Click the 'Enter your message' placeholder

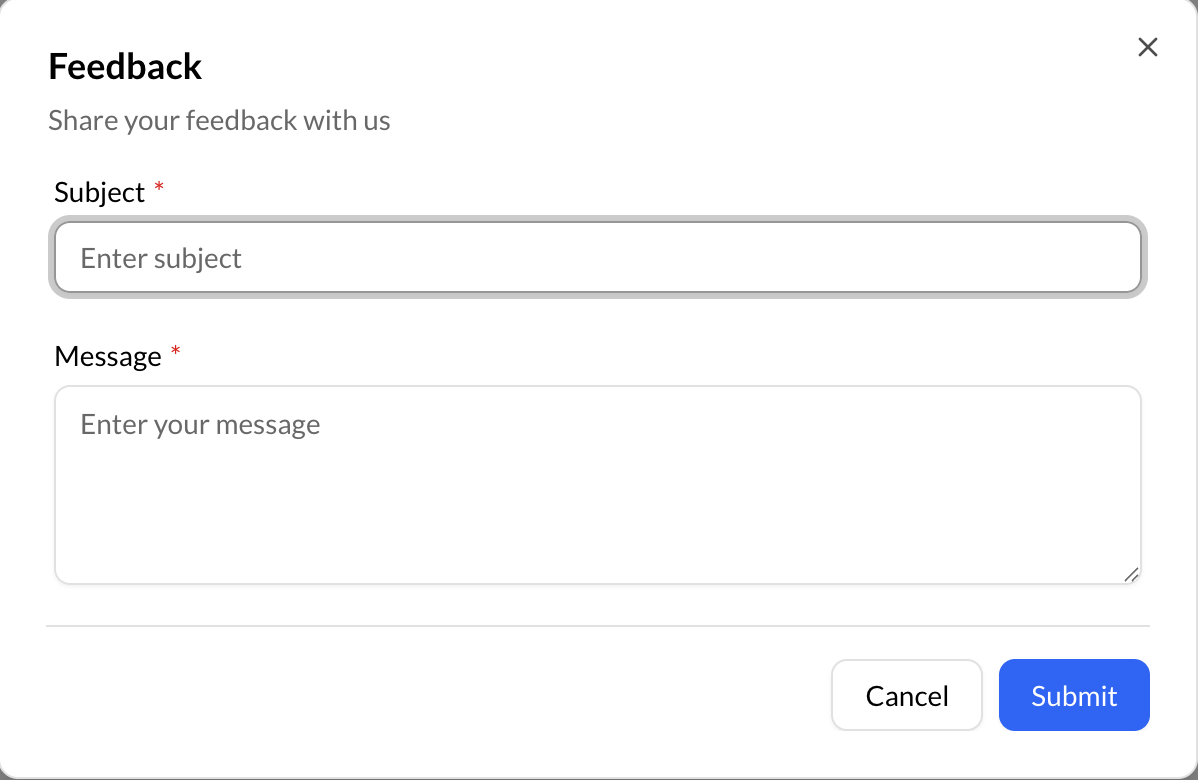[x=199, y=424]
